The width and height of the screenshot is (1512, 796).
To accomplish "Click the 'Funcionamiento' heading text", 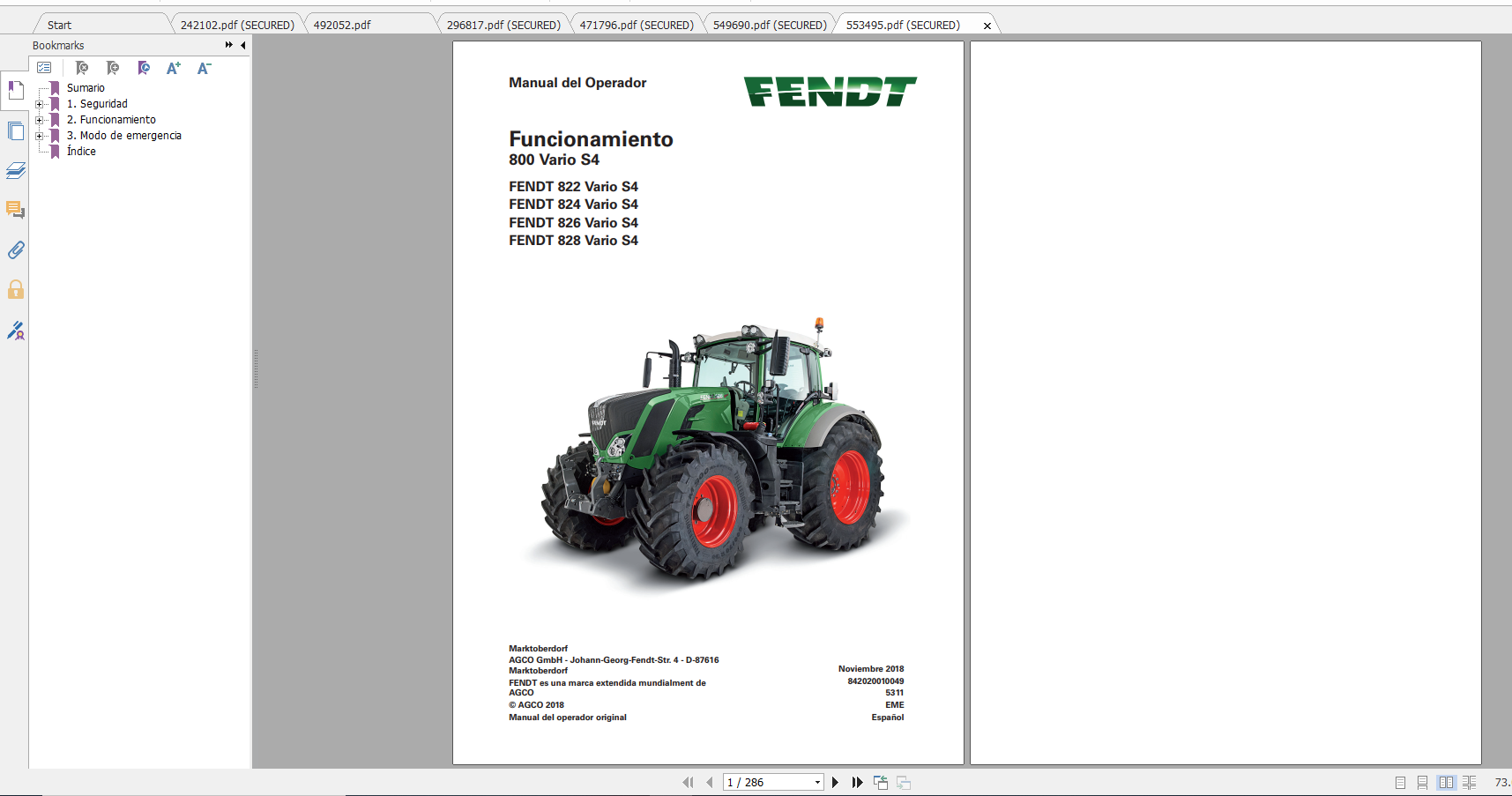I will pos(591,139).
